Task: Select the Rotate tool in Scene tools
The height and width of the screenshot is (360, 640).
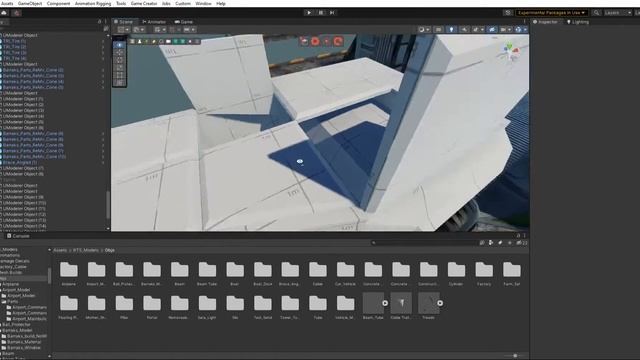Action: pos(119,60)
